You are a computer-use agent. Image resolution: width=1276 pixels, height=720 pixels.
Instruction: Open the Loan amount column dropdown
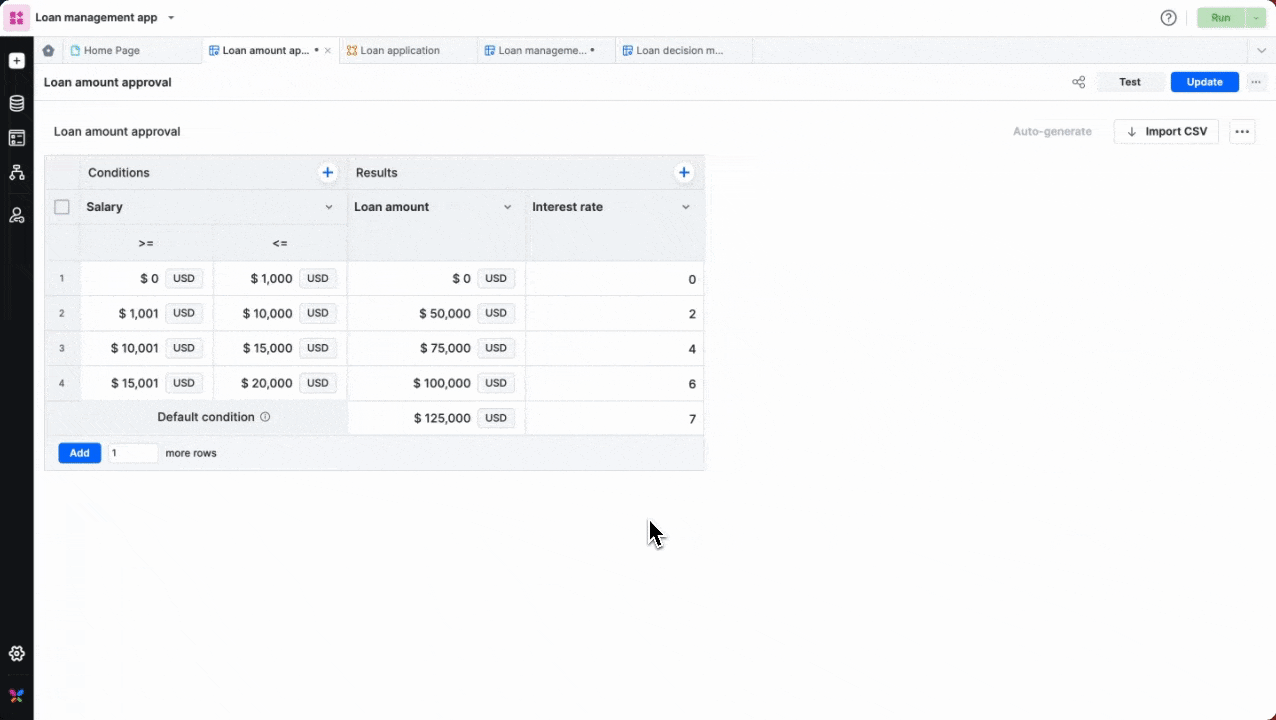(x=507, y=207)
